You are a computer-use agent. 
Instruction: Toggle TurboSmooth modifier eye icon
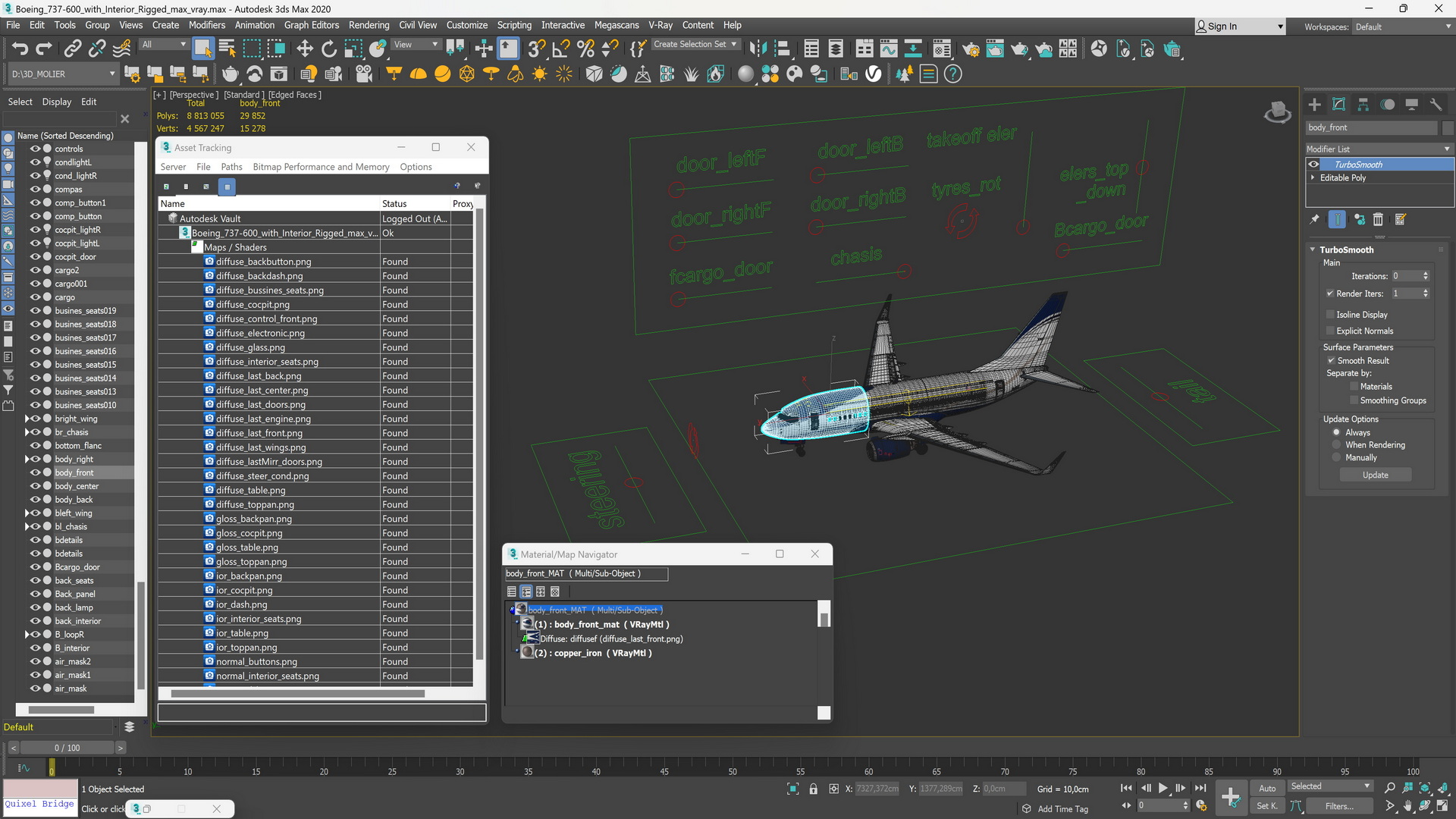pos(1313,165)
